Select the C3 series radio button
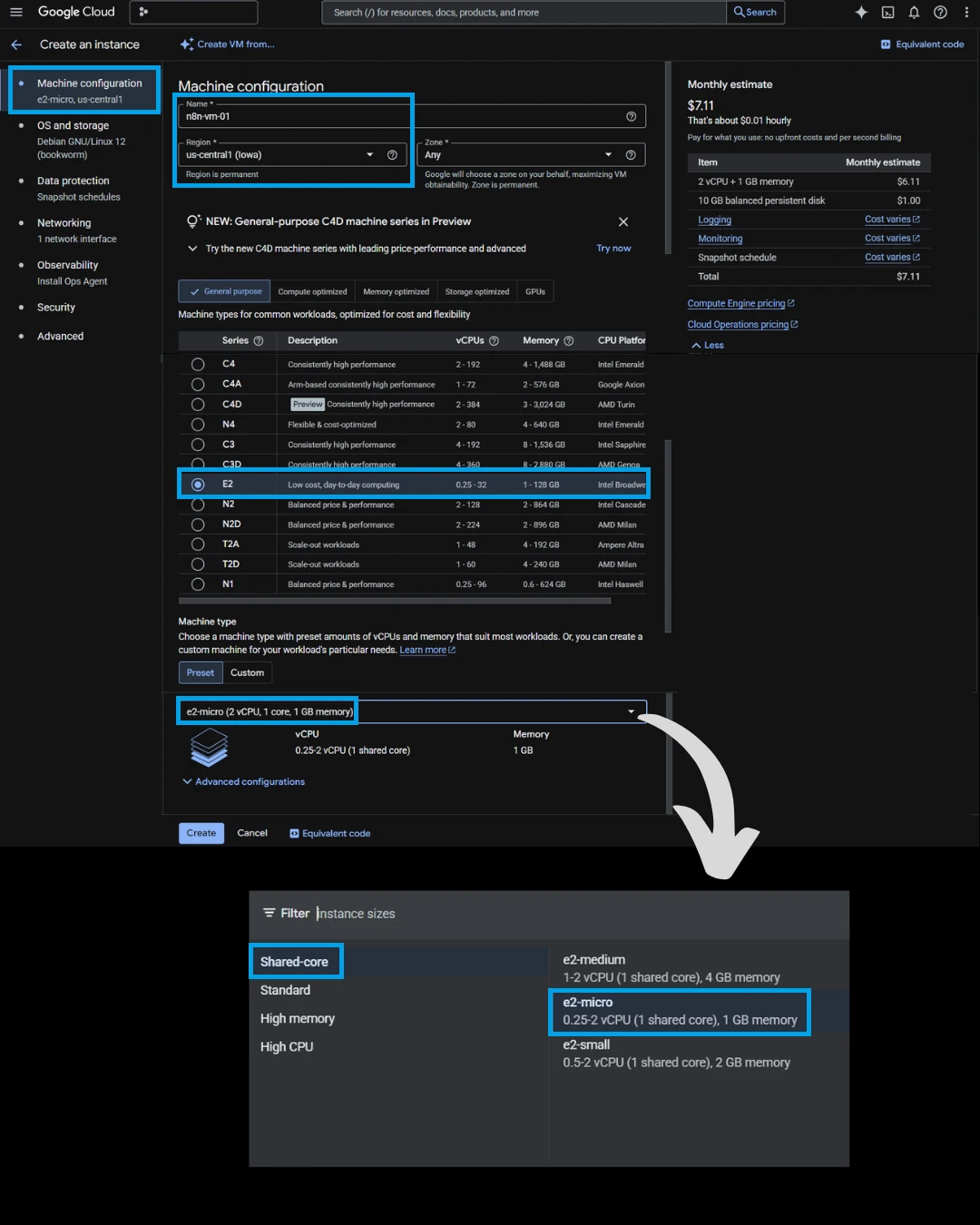 198,445
